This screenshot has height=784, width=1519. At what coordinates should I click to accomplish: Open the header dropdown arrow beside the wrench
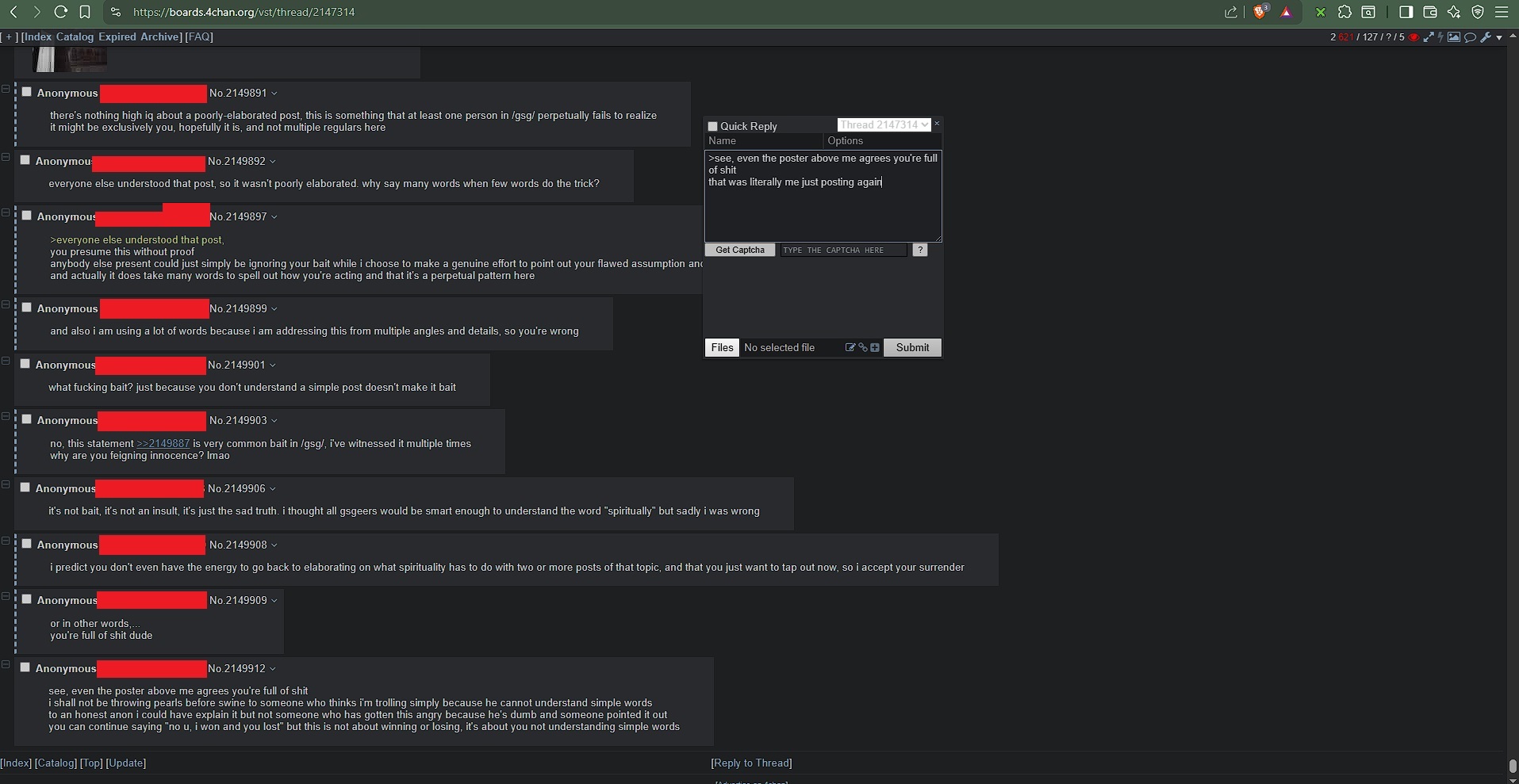click(x=1499, y=37)
